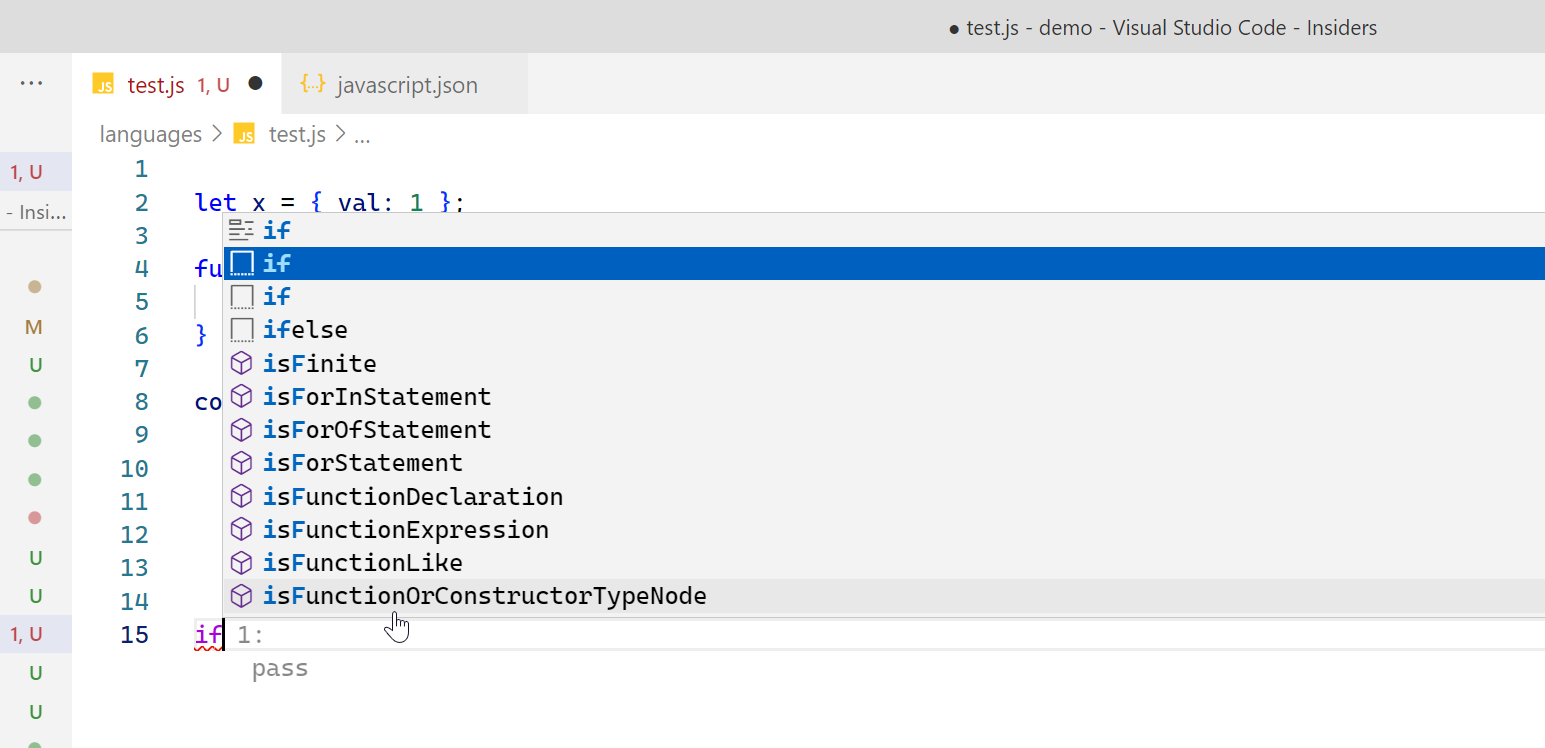Image resolution: width=1545 pixels, height=748 pixels.
Task: Choose the isFunctionOrConstructorTypeNode completion
Action: pos(485,595)
